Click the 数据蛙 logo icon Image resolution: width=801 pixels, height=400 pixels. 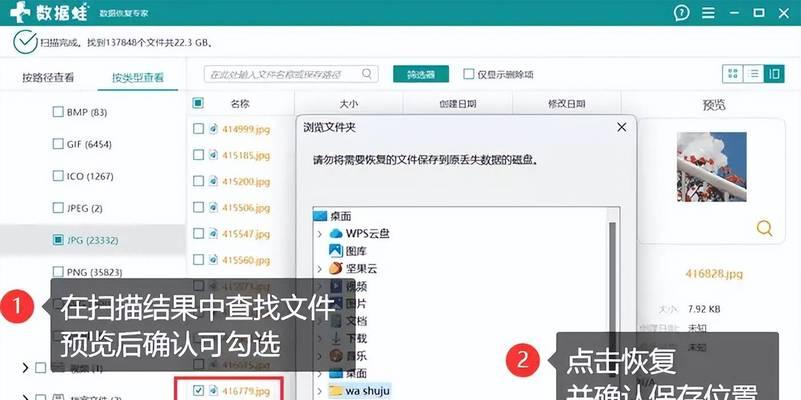tap(20, 12)
